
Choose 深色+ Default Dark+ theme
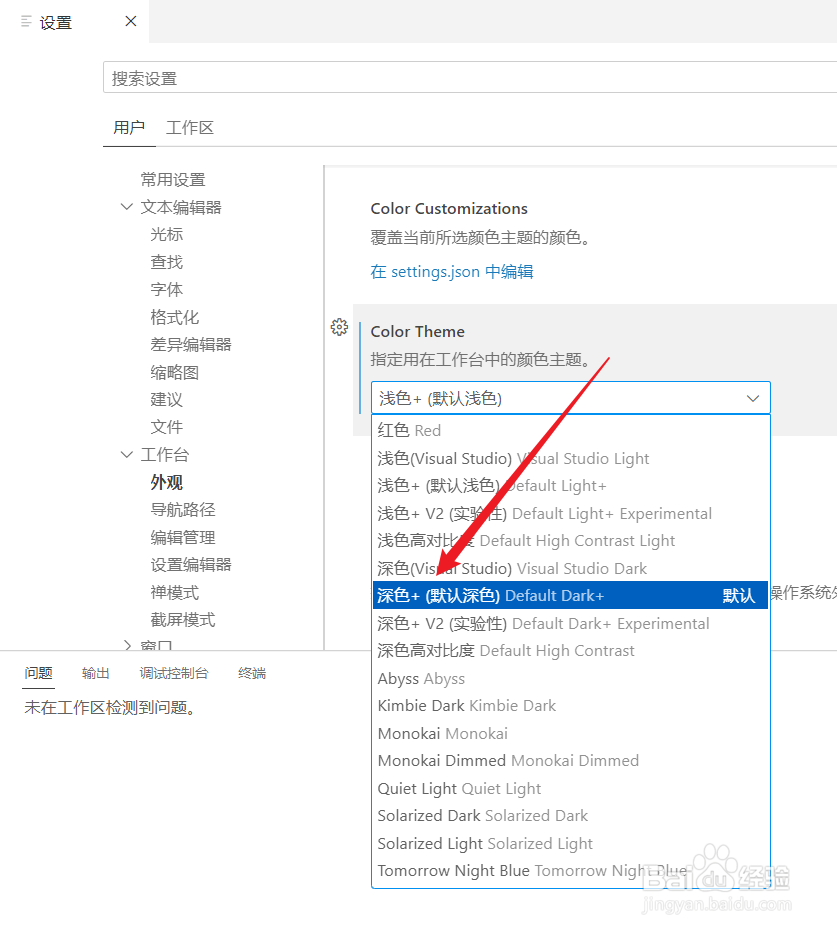click(x=570, y=596)
